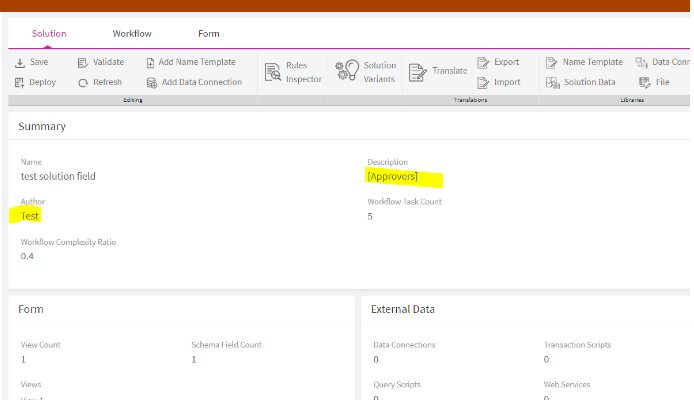694x411 pixels.
Task: Click the Import label
Action: pos(507,82)
